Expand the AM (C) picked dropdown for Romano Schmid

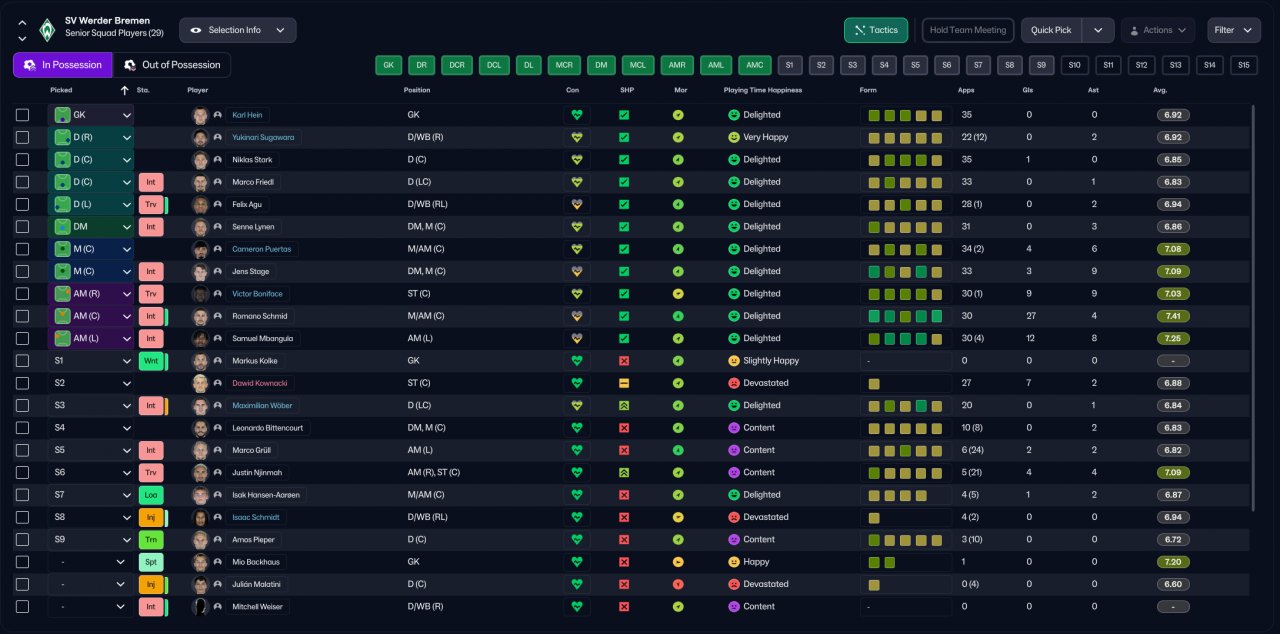(127, 316)
